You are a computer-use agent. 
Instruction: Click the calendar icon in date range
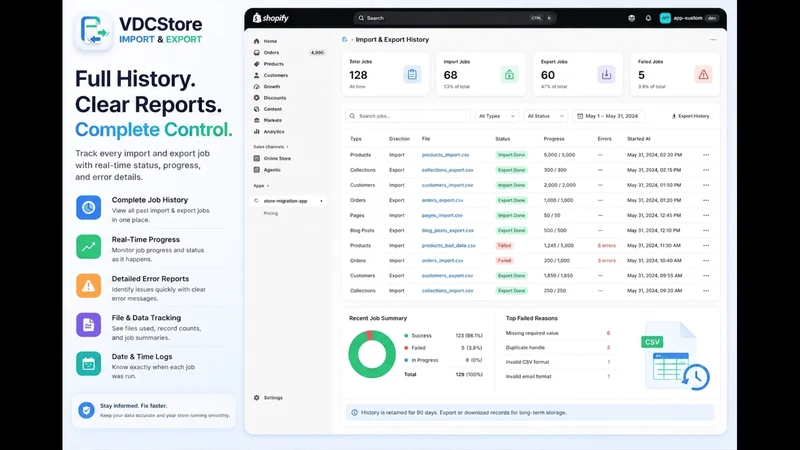[580, 116]
